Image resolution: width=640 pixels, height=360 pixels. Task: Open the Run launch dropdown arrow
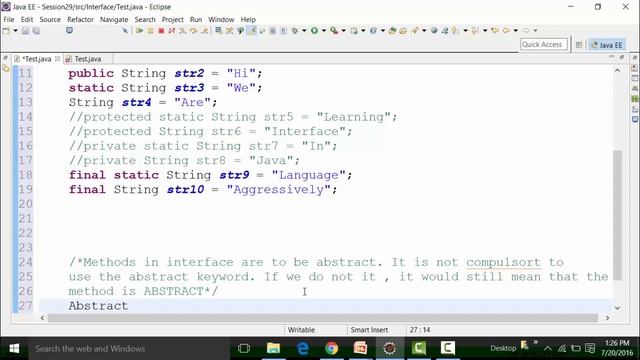324,31
